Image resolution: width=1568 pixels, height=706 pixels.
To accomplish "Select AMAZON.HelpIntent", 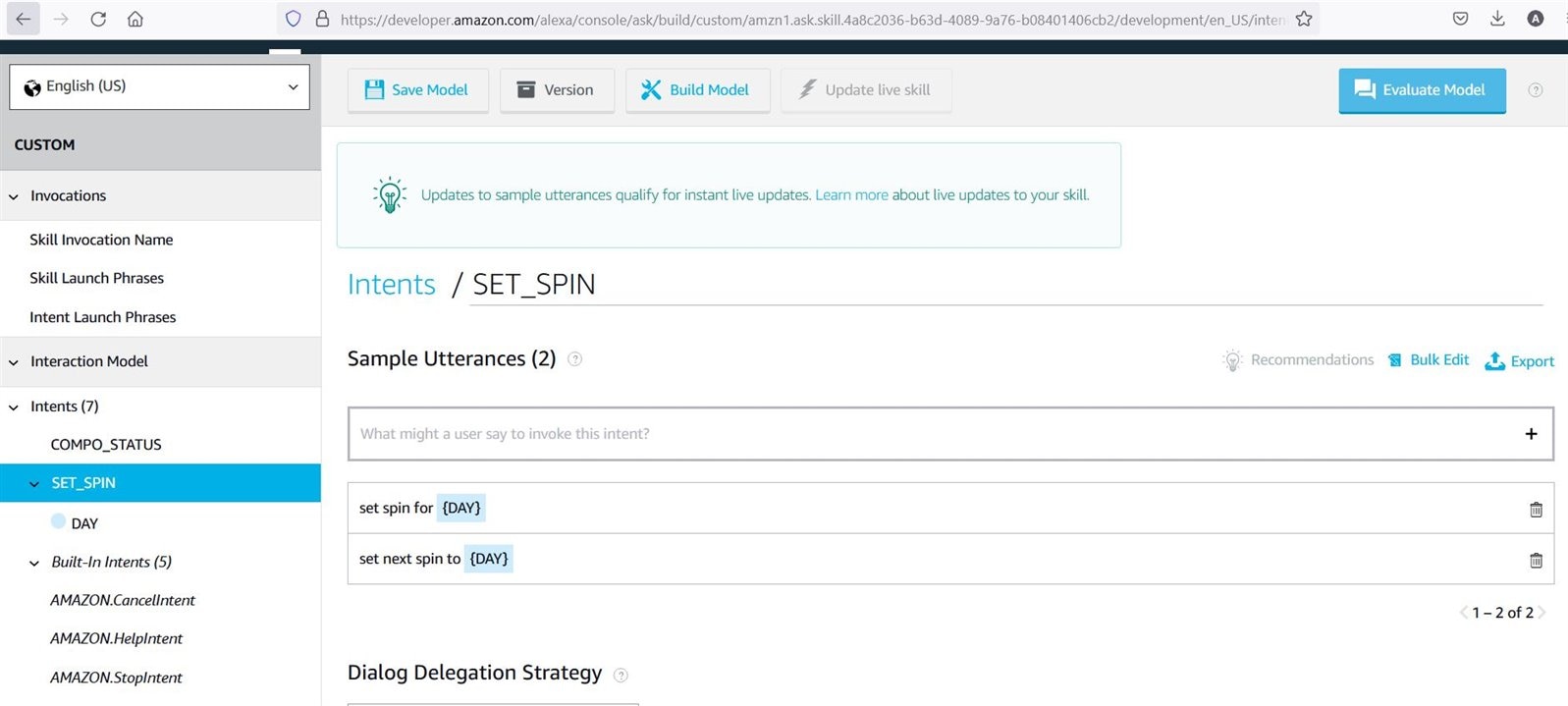I will pyautogui.click(x=116, y=638).
